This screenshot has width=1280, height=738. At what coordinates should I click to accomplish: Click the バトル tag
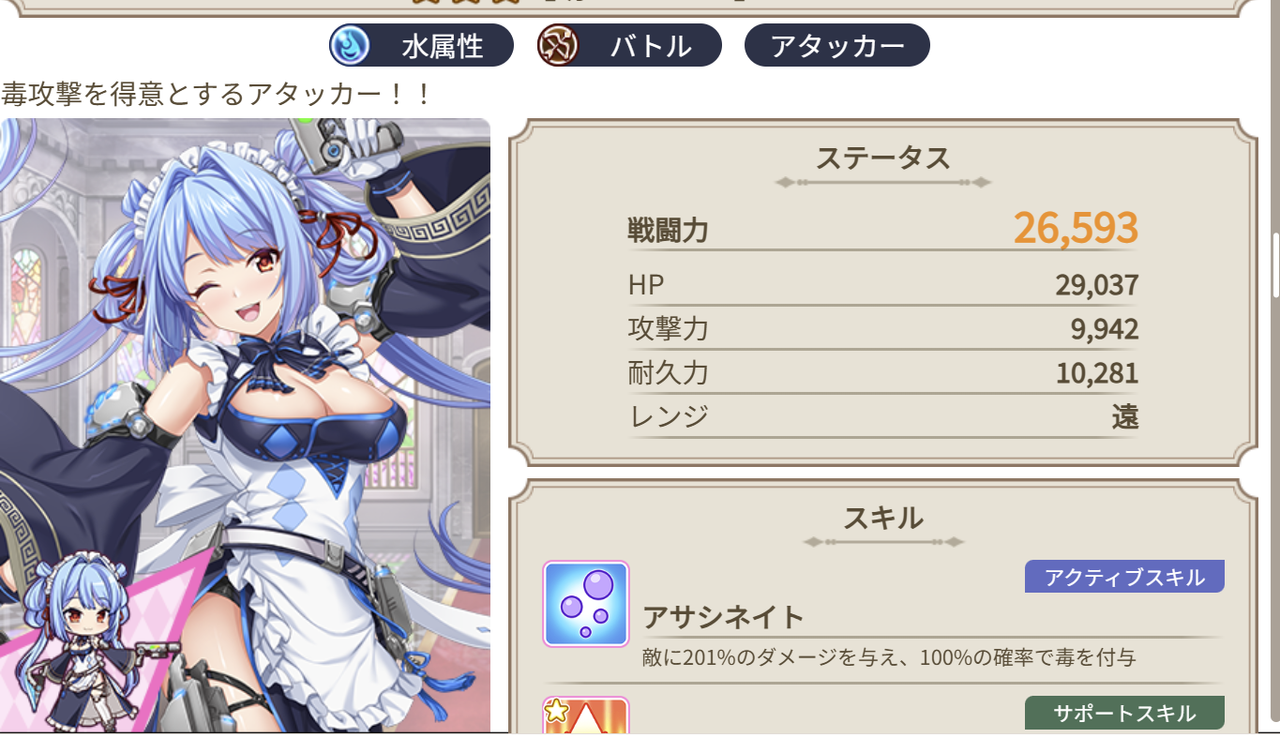629,45
